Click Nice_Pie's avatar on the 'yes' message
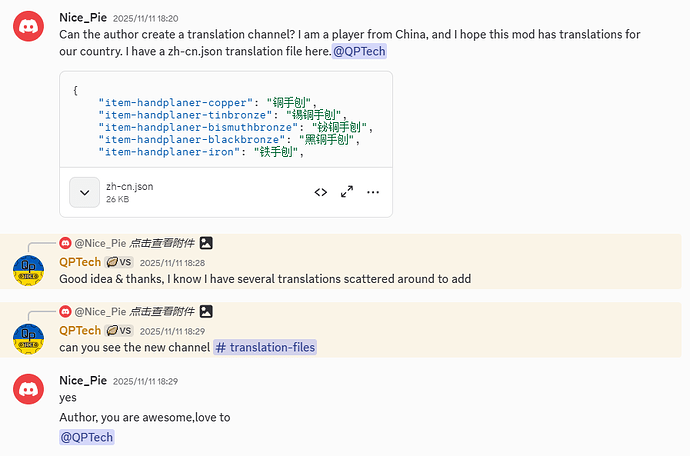The width and height of the screenshot is (690, 456). pos(29,389)
